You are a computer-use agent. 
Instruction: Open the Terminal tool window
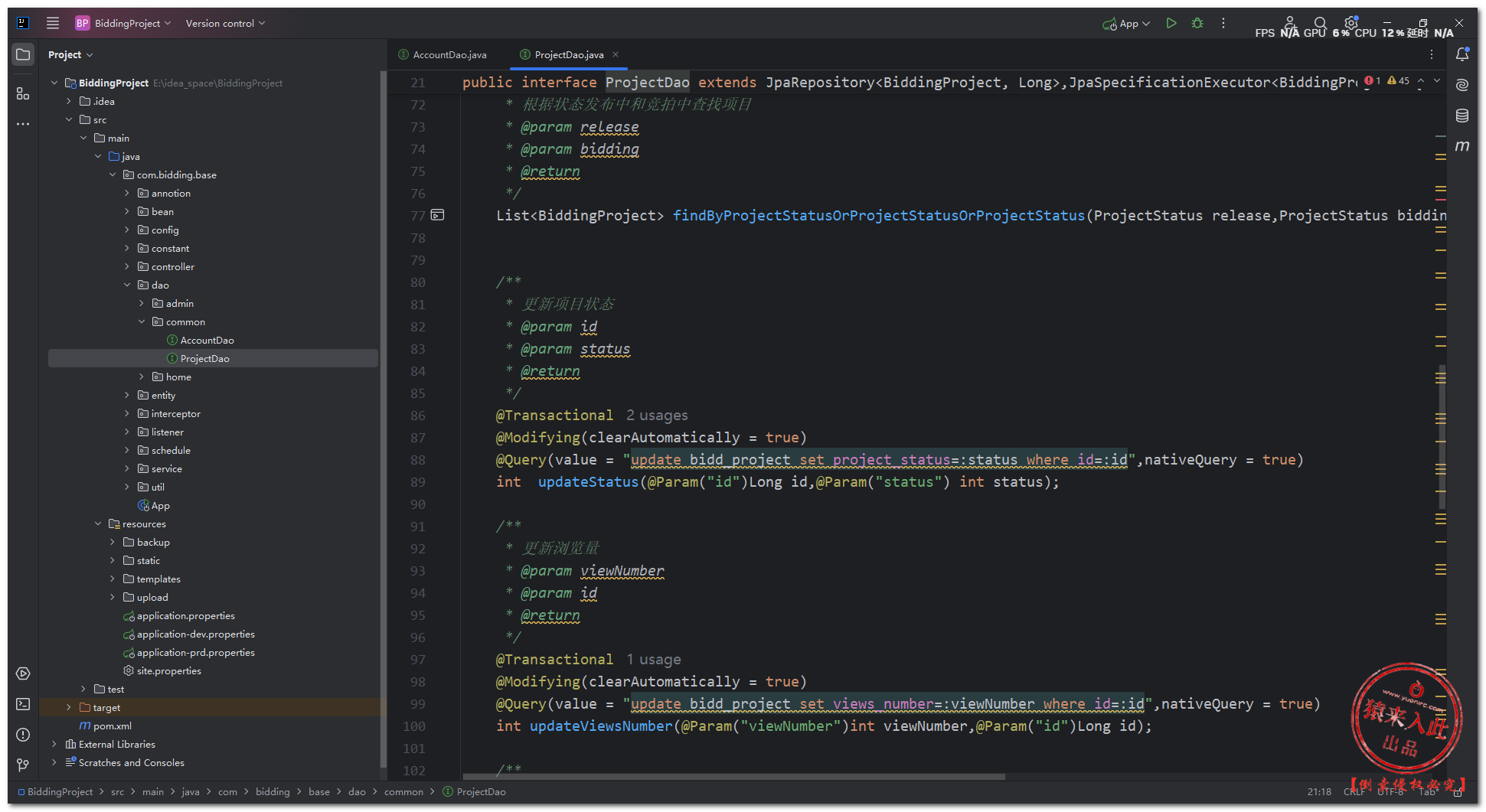pyautogui.click(x=23, y=704)
